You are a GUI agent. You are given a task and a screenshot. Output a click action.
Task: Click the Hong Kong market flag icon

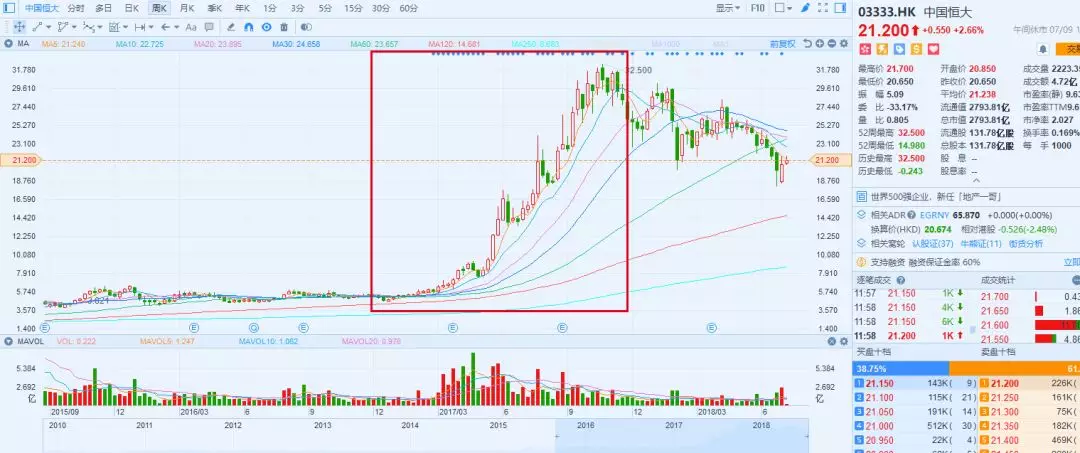pos(864,49)
